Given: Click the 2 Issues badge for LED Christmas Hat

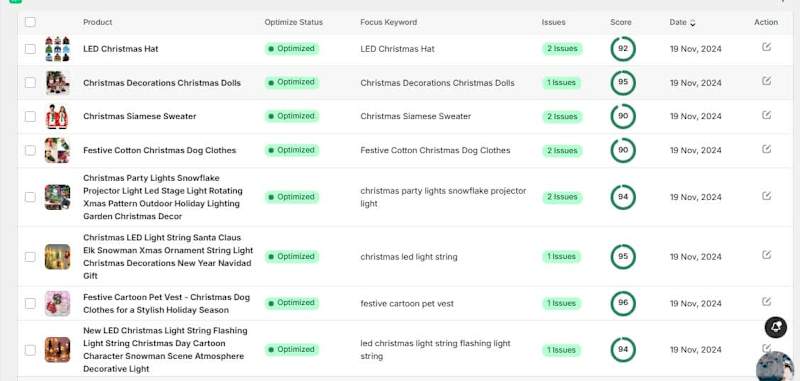Looking at the screenshot, I should click(x=562, y=49).
